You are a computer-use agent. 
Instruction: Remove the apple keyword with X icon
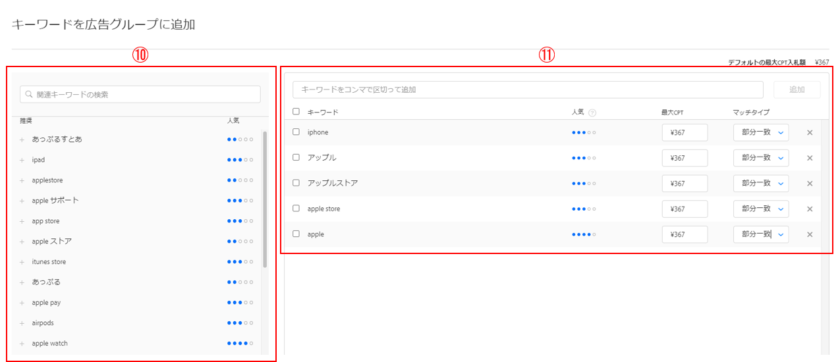[x=809, y=235]
